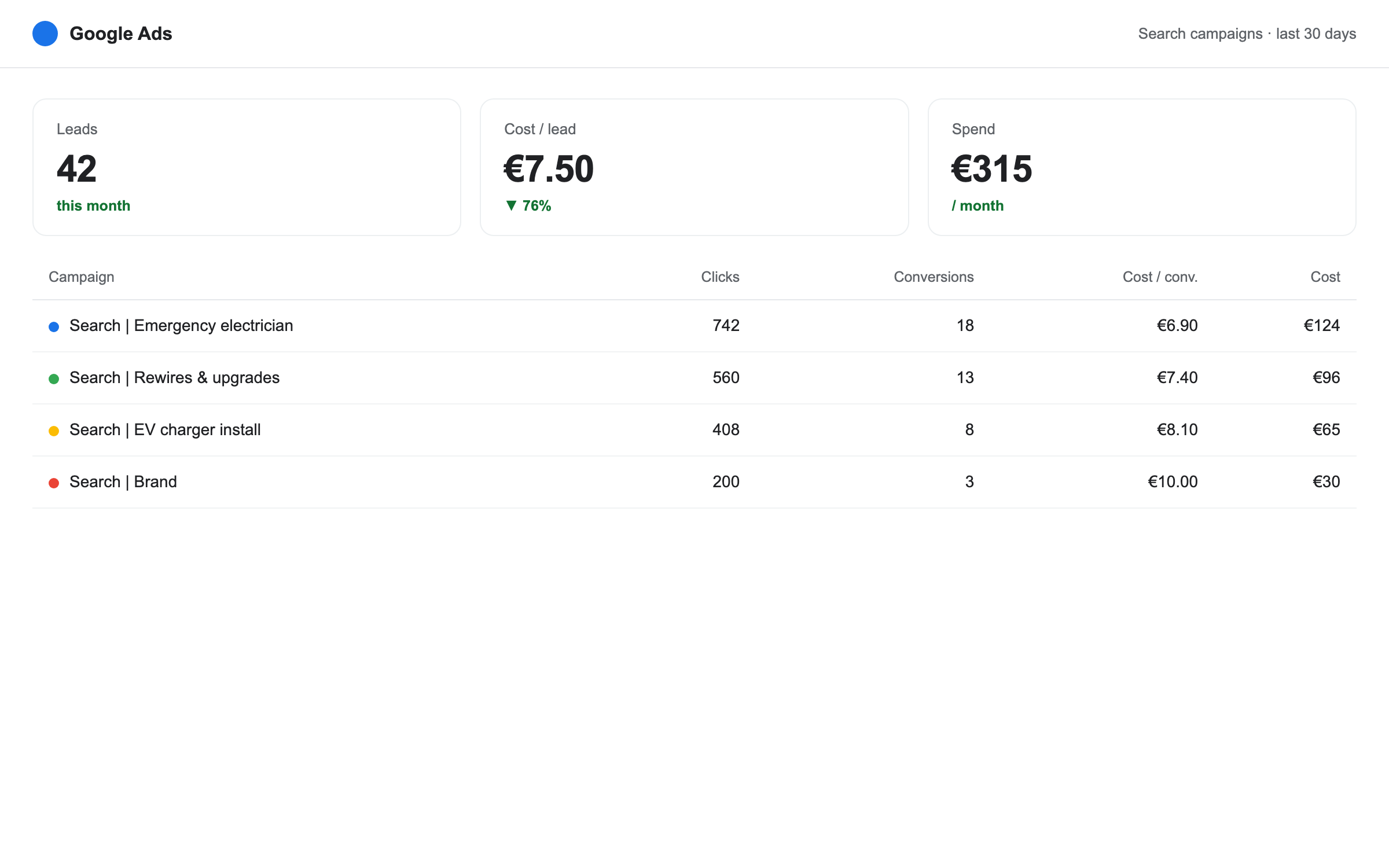
Task: Click the €30 cost cell
Action: click(x=1326, y=482)
